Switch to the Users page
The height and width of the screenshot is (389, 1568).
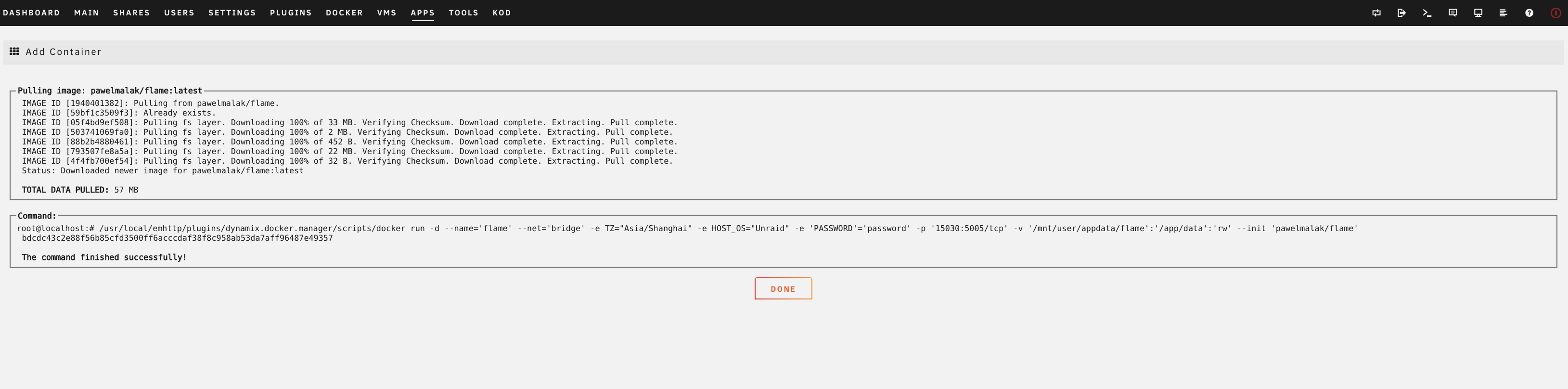point(179,13)
